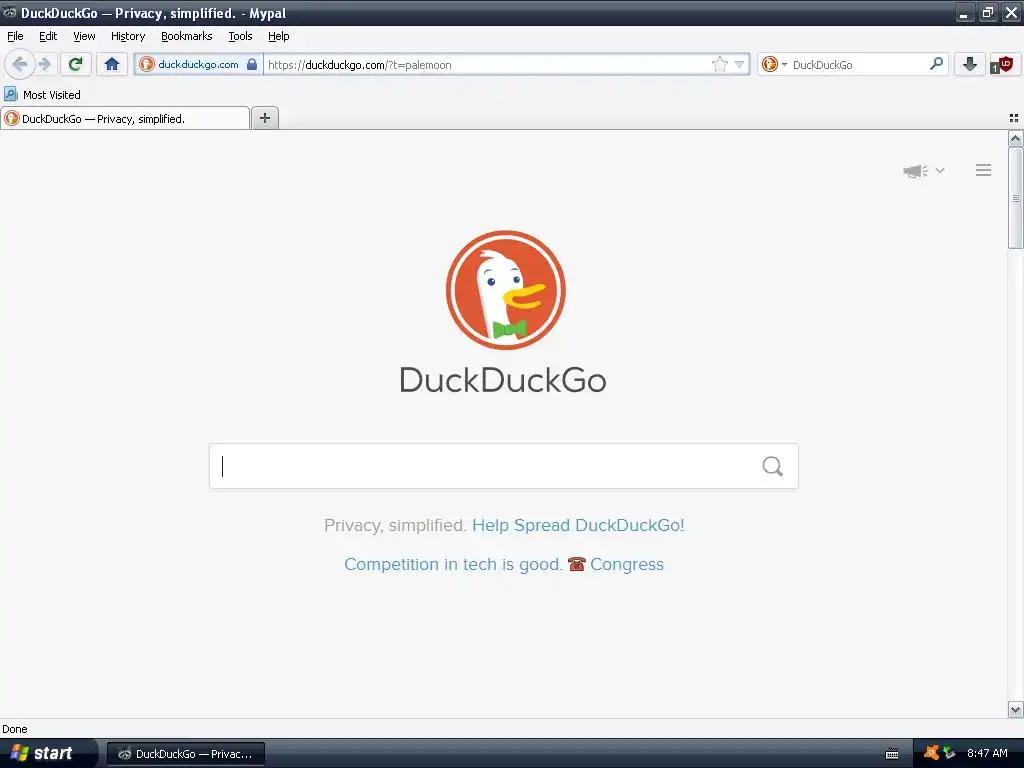Click the green network tray icon
The height and width of the screenshot is (768, 1024).
(x=949, y=753)
